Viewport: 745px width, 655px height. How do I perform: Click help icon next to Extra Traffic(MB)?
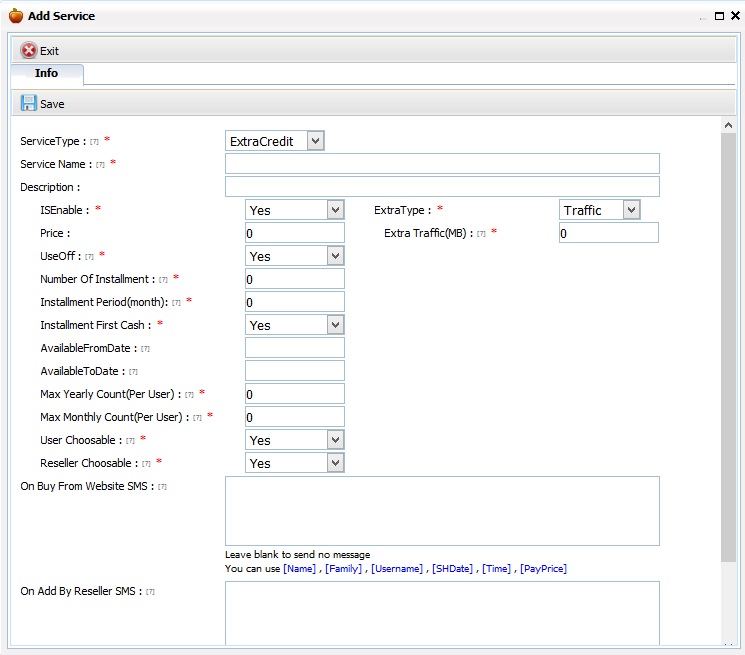click(x=481, y=234)
